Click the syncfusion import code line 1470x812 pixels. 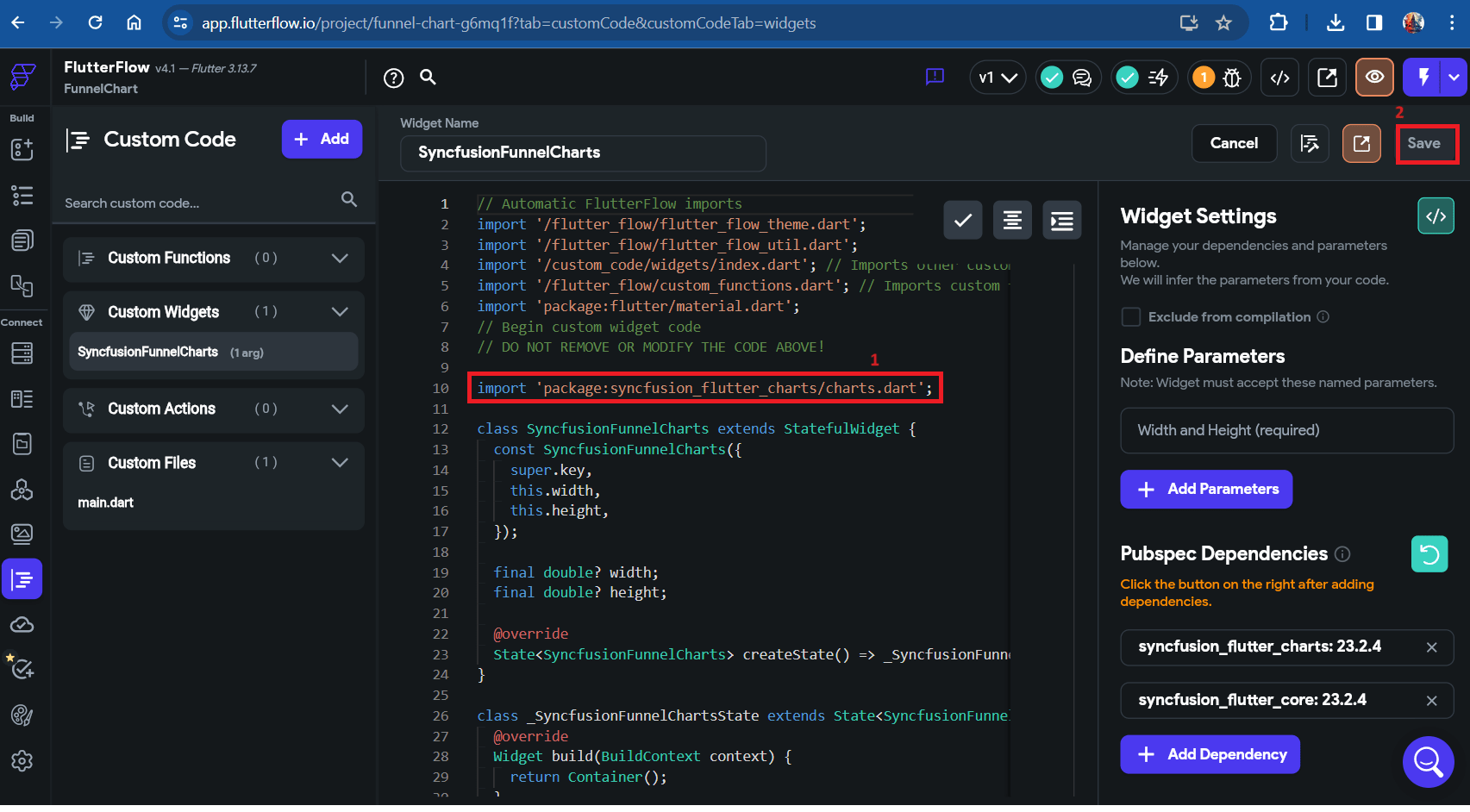(704, 388)
